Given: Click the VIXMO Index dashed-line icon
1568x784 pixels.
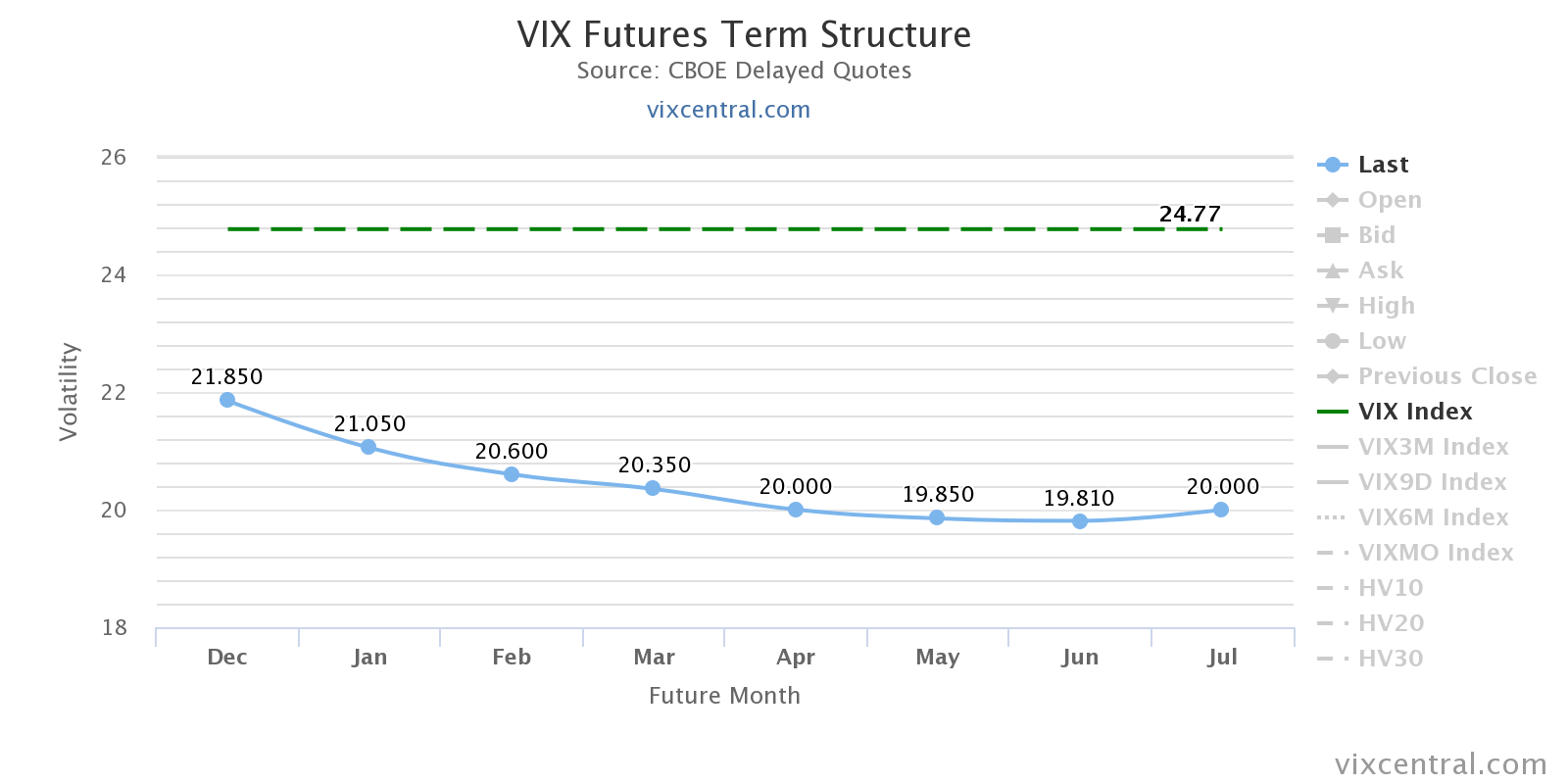Looking at the screenshot, I should pyautogui.click(x=1333, y=553).
